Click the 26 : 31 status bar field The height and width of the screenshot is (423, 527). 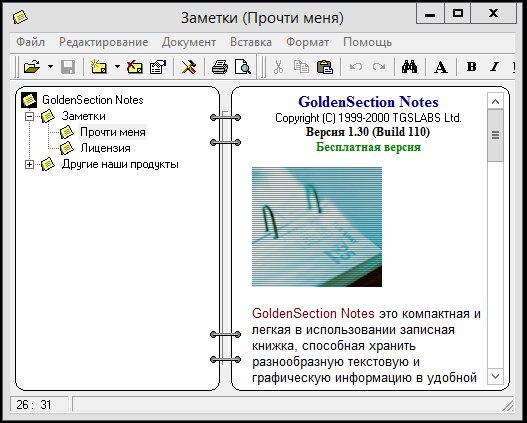39,404
